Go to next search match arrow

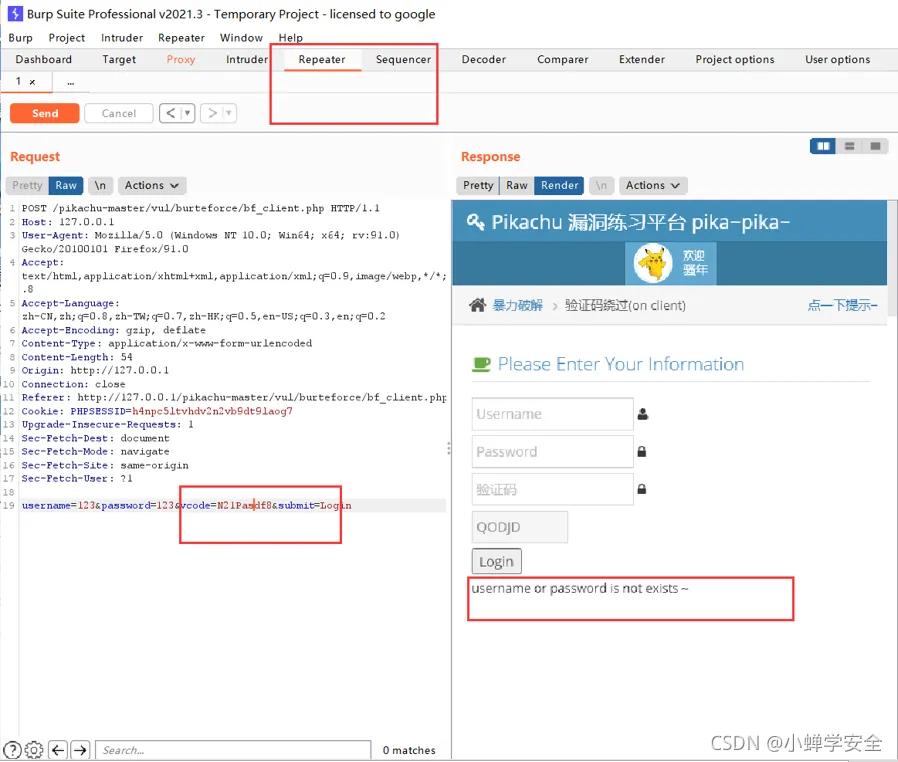click(80, 749)
